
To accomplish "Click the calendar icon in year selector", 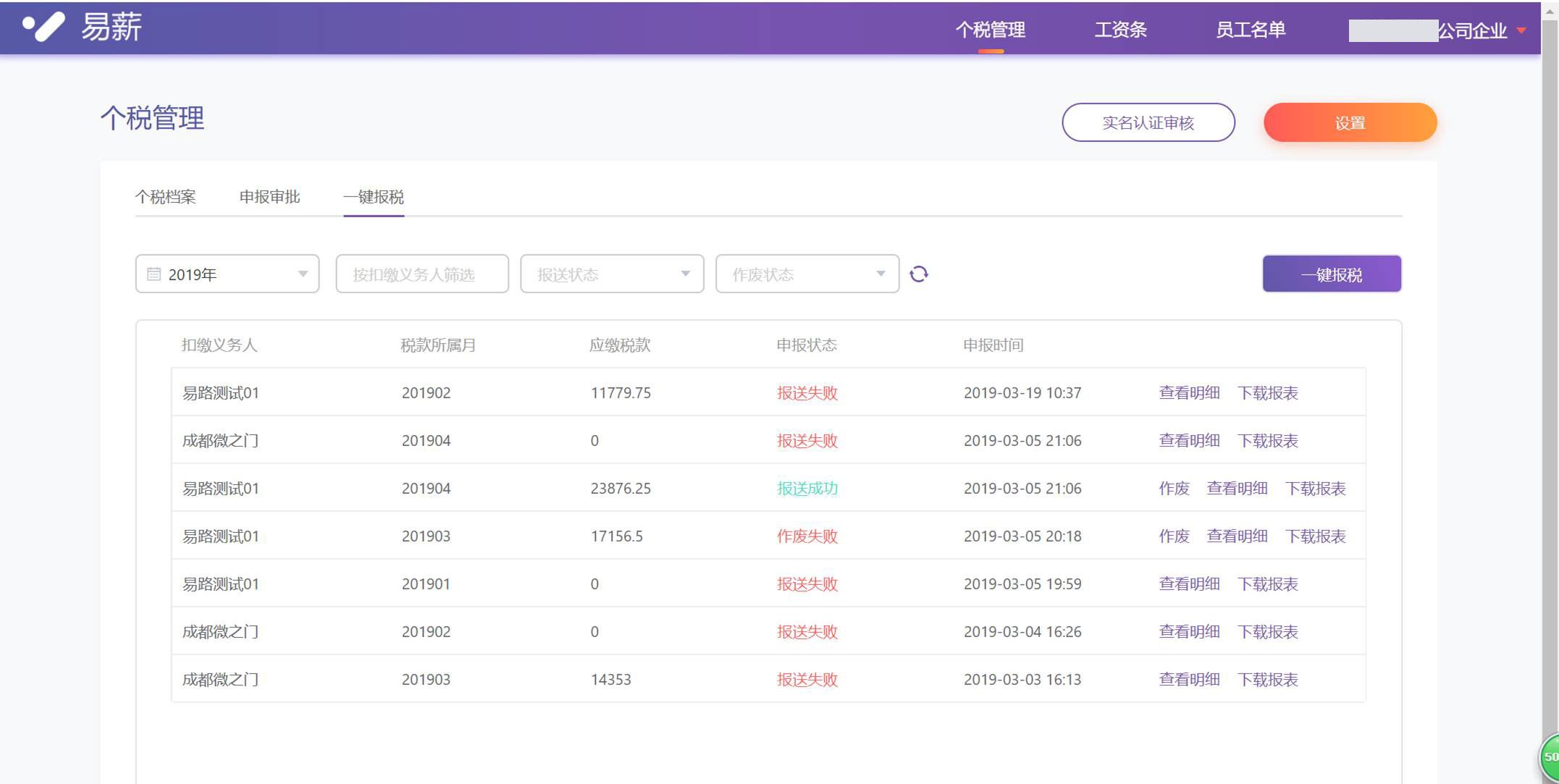I will pyautogui.click(x=154, y=274).
